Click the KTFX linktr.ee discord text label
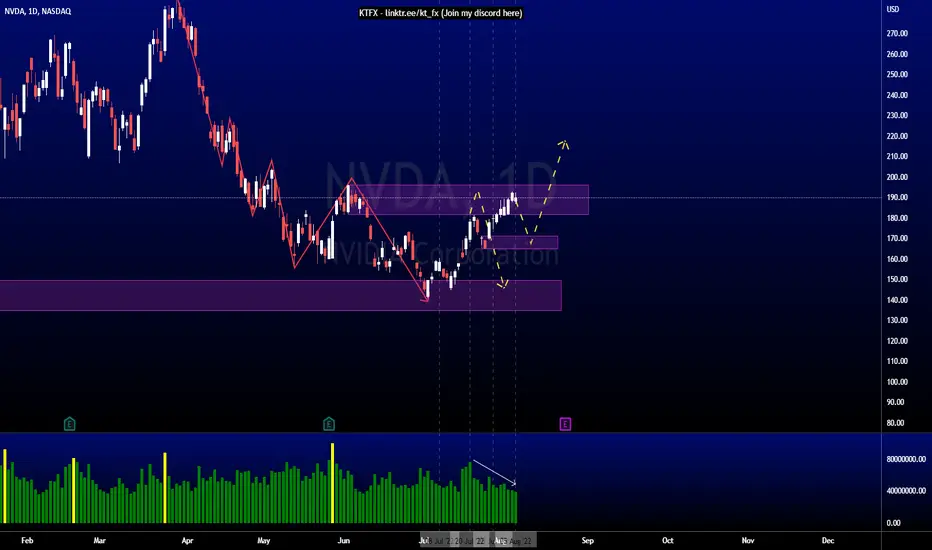Viewport: 932px width, 550px height. (440, 13)
